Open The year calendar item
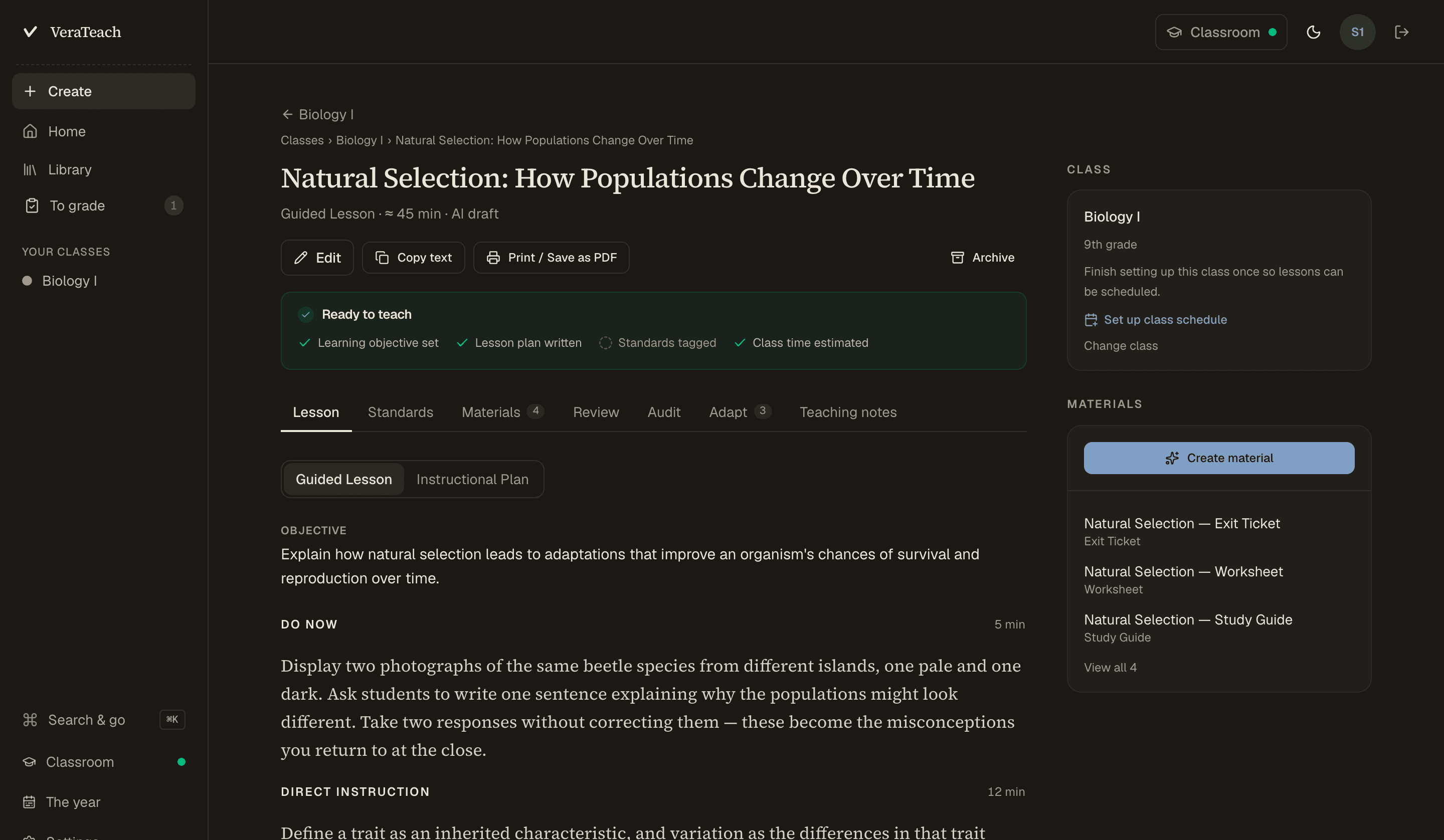 pyautogui.click(x=103, y=801)
